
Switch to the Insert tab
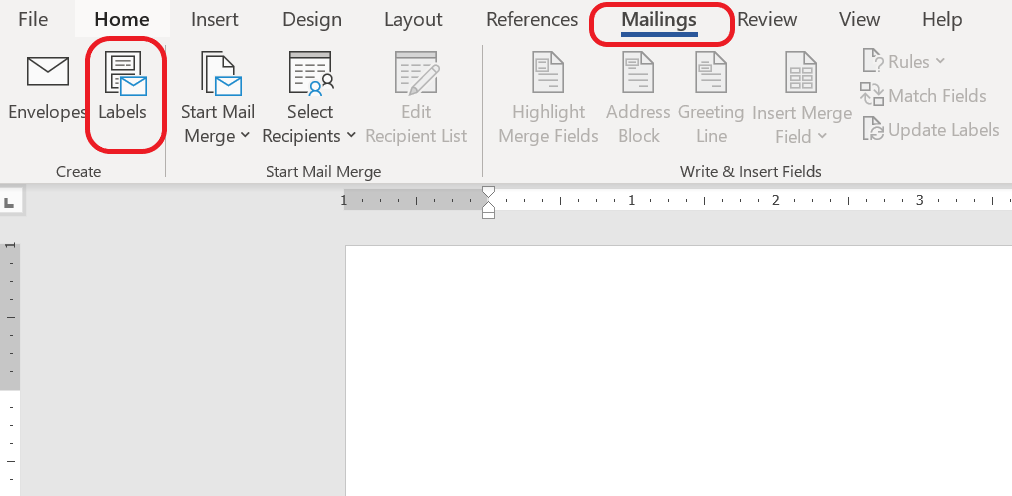(x=215, y=20)
